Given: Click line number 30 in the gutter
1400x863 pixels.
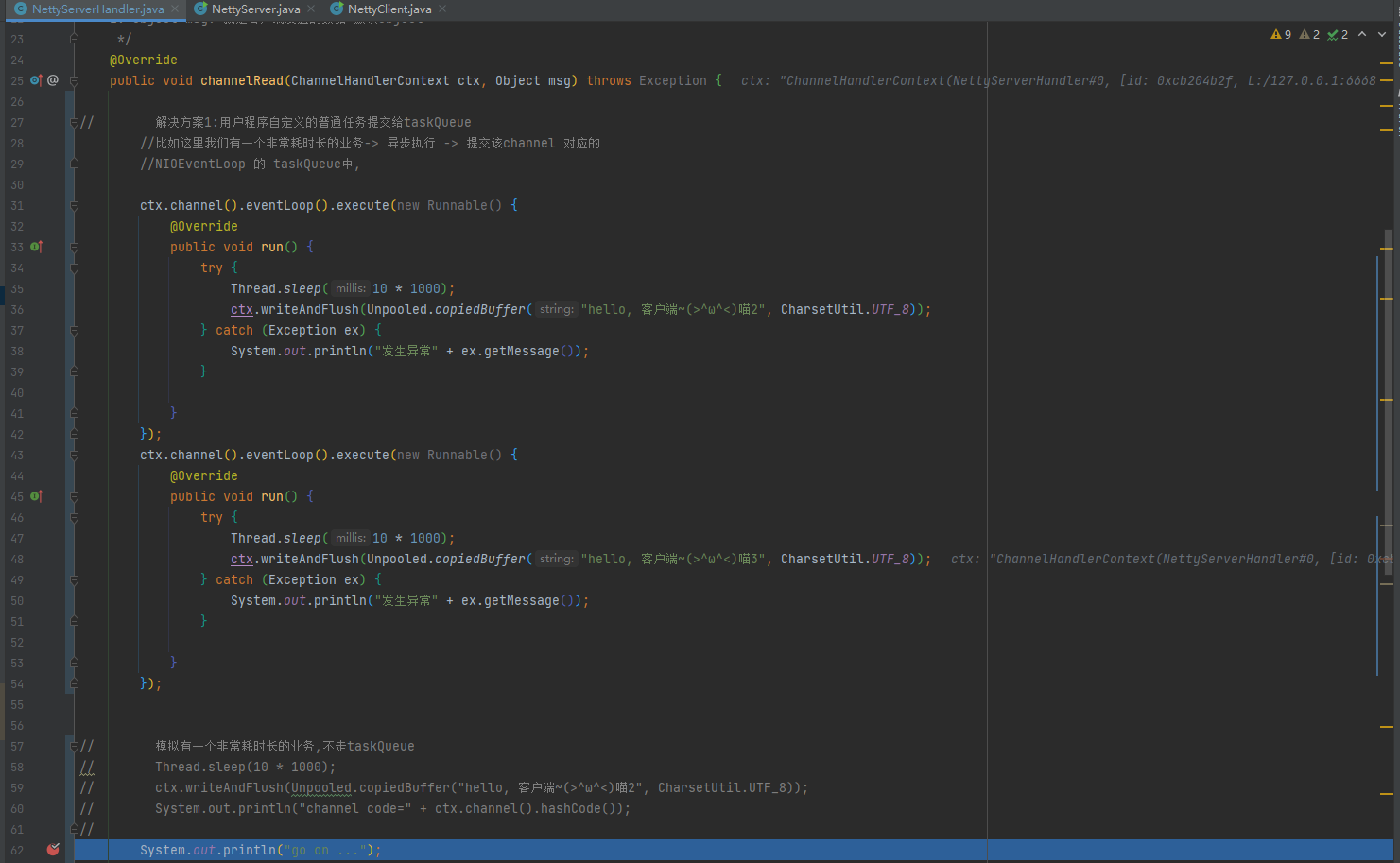Looking at the screenshot, I should click(x=17, y=184).
